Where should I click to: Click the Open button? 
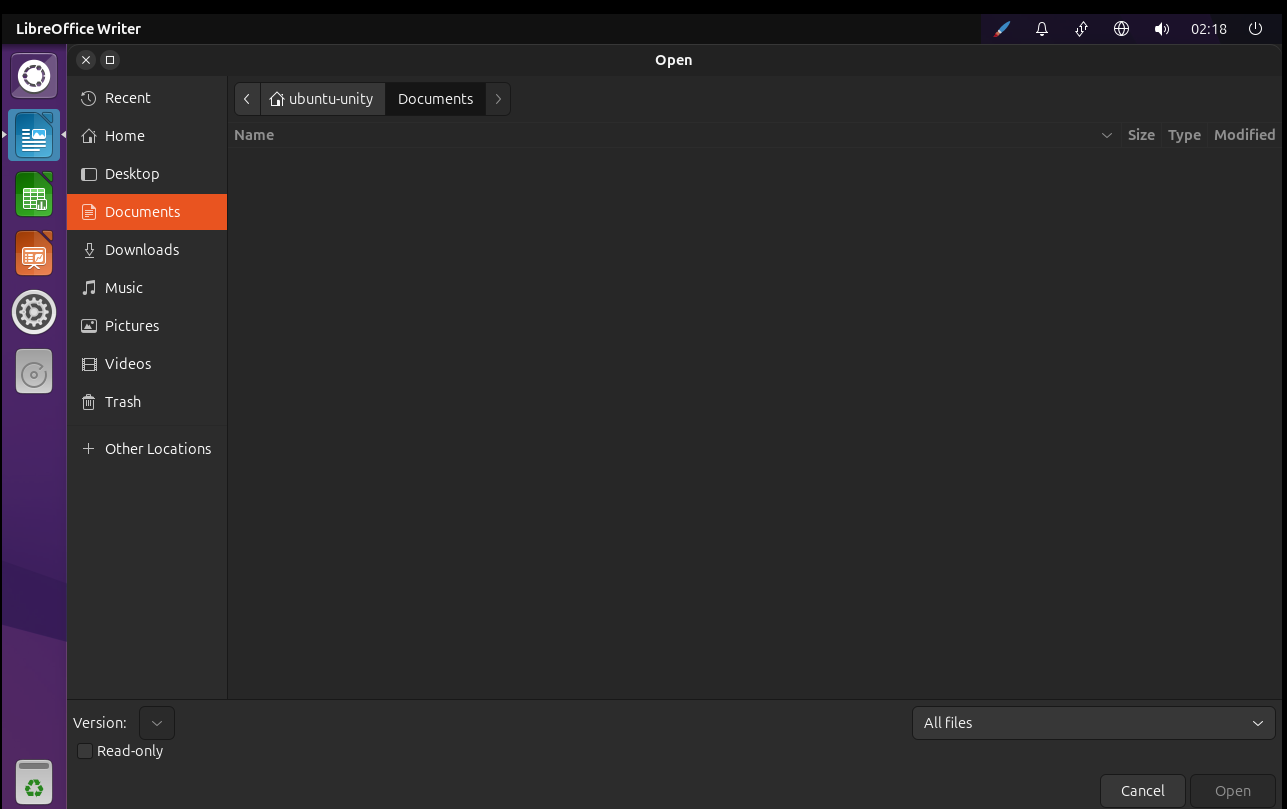(1233, 791)
